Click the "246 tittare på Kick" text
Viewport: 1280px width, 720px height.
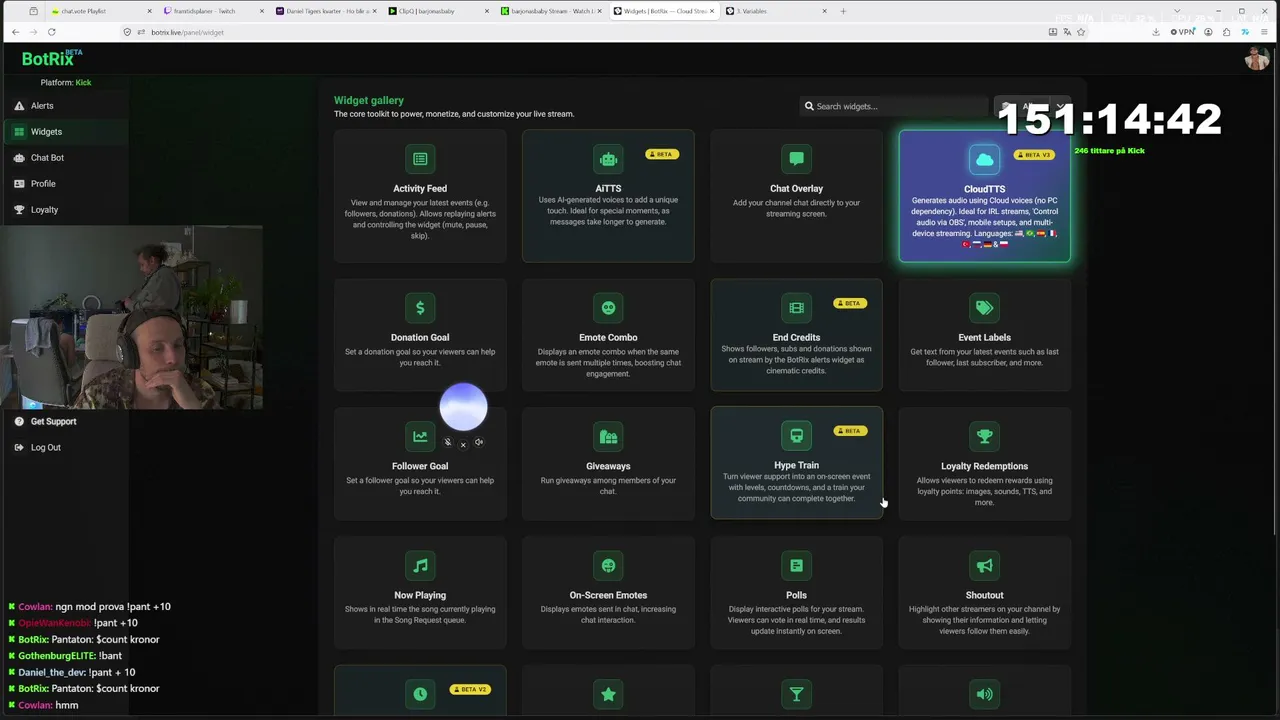[1109, 151]
